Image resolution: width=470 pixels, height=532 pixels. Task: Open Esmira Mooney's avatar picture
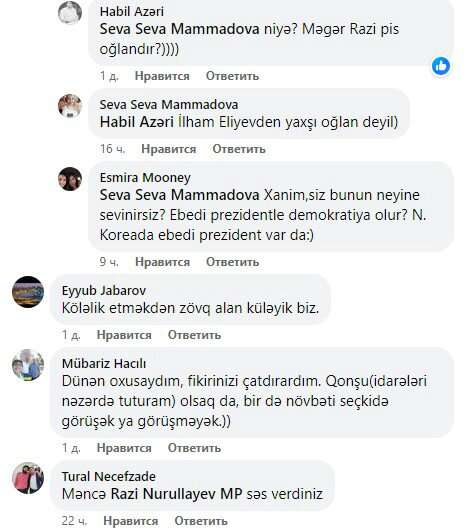70,179
